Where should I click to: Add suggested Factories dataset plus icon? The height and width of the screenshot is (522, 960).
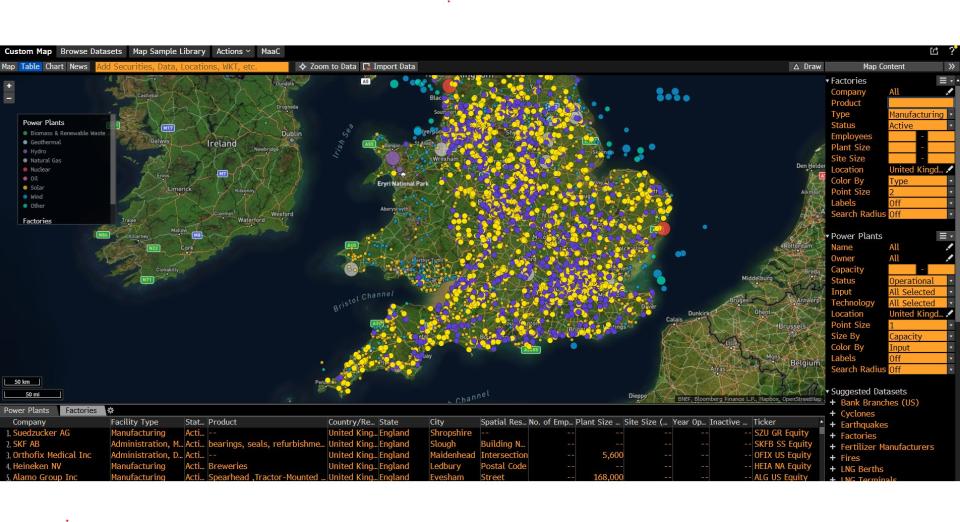click(x=833, y=436)
